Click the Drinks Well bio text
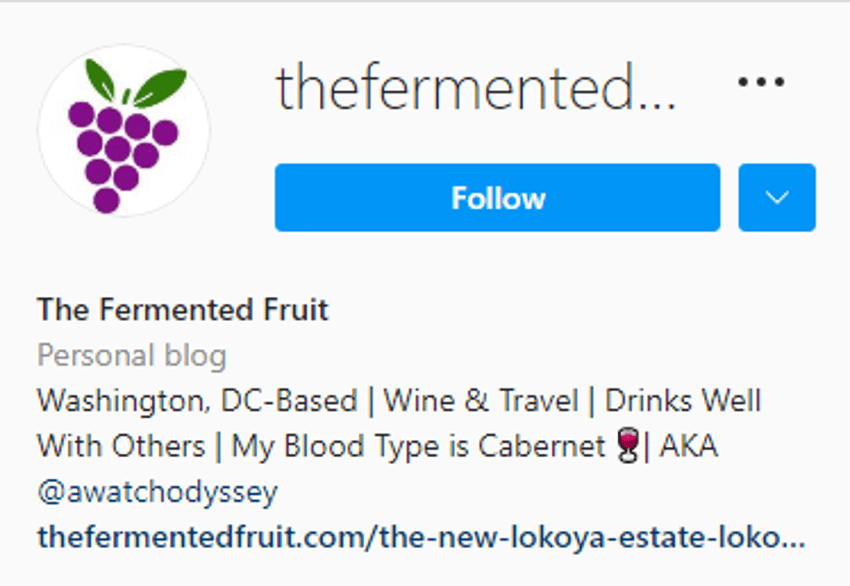This screenshot has width=850, height=586. (683, 401)
